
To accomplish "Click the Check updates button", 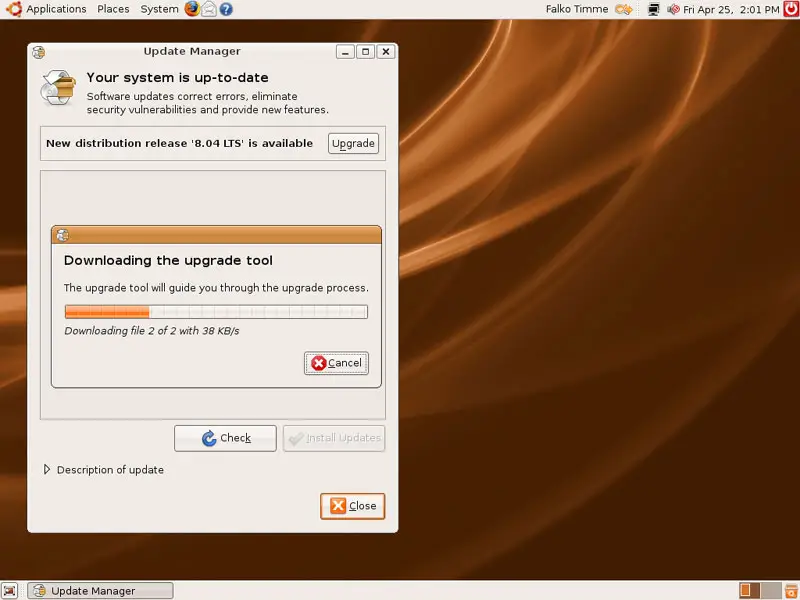I will pos(225,438).
